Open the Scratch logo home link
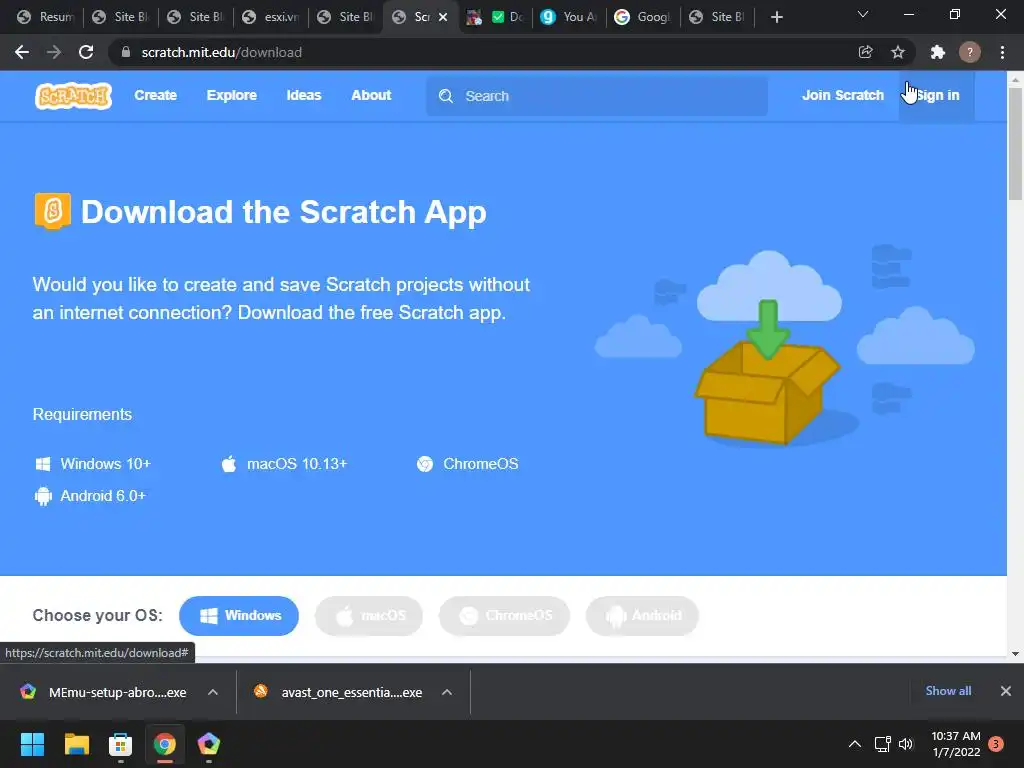Screen dimensions: 1024x768 73,96
